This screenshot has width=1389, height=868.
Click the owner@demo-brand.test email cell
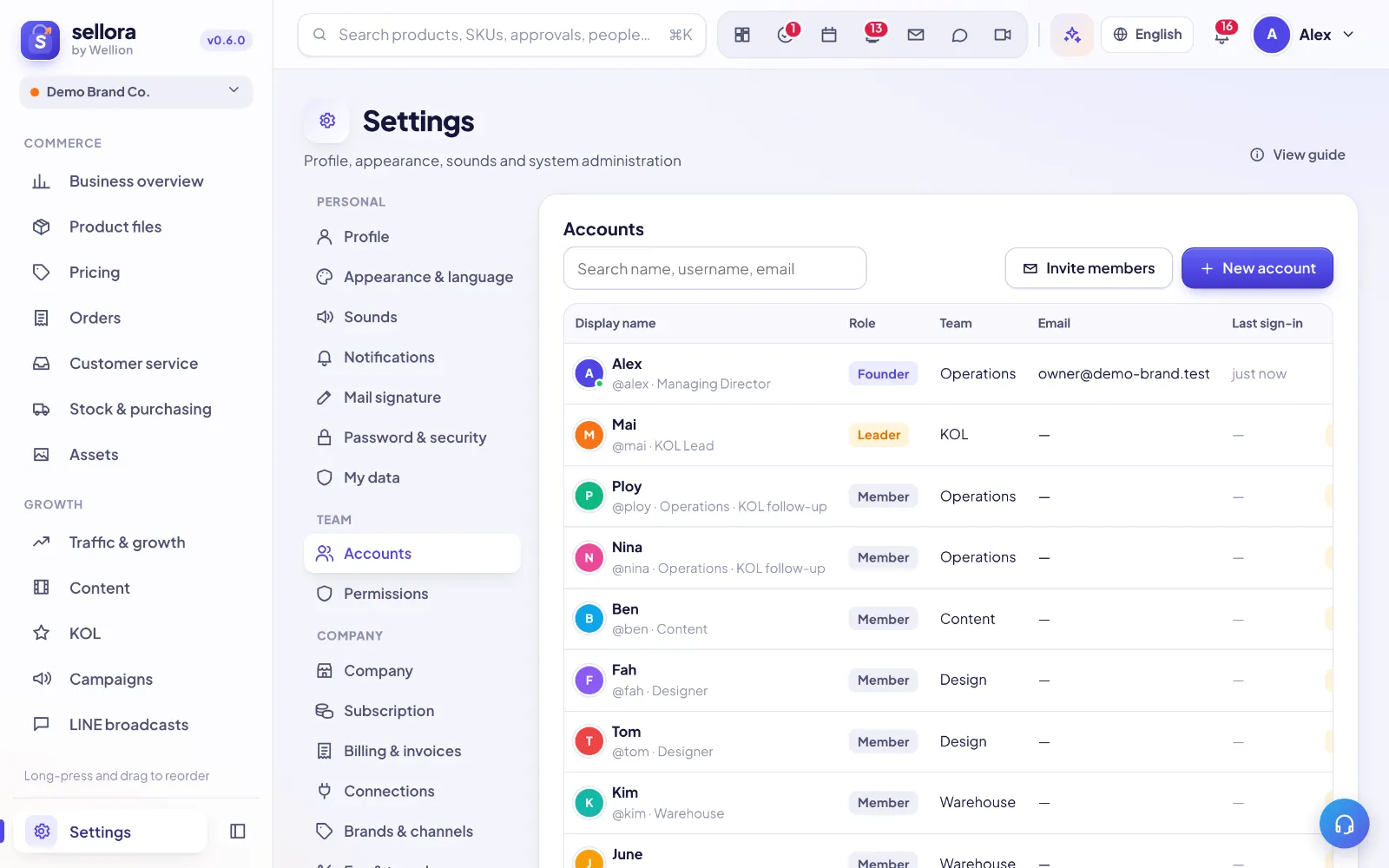[x=1124, y=374]
